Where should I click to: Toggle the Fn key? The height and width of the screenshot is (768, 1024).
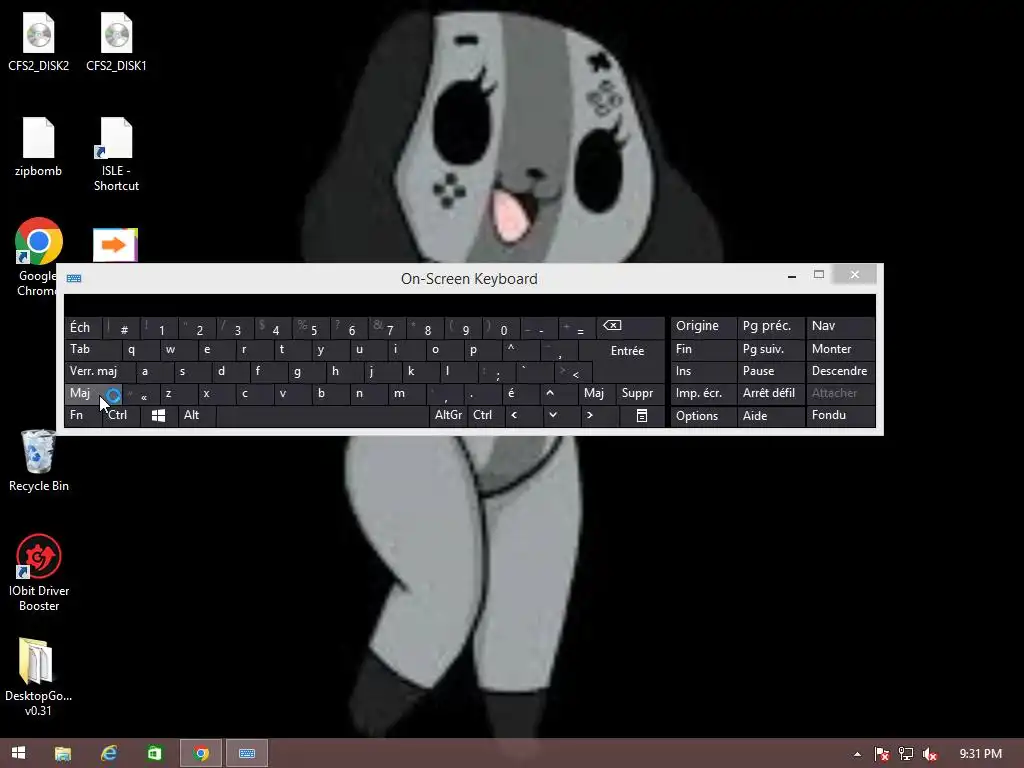point(83,415)
